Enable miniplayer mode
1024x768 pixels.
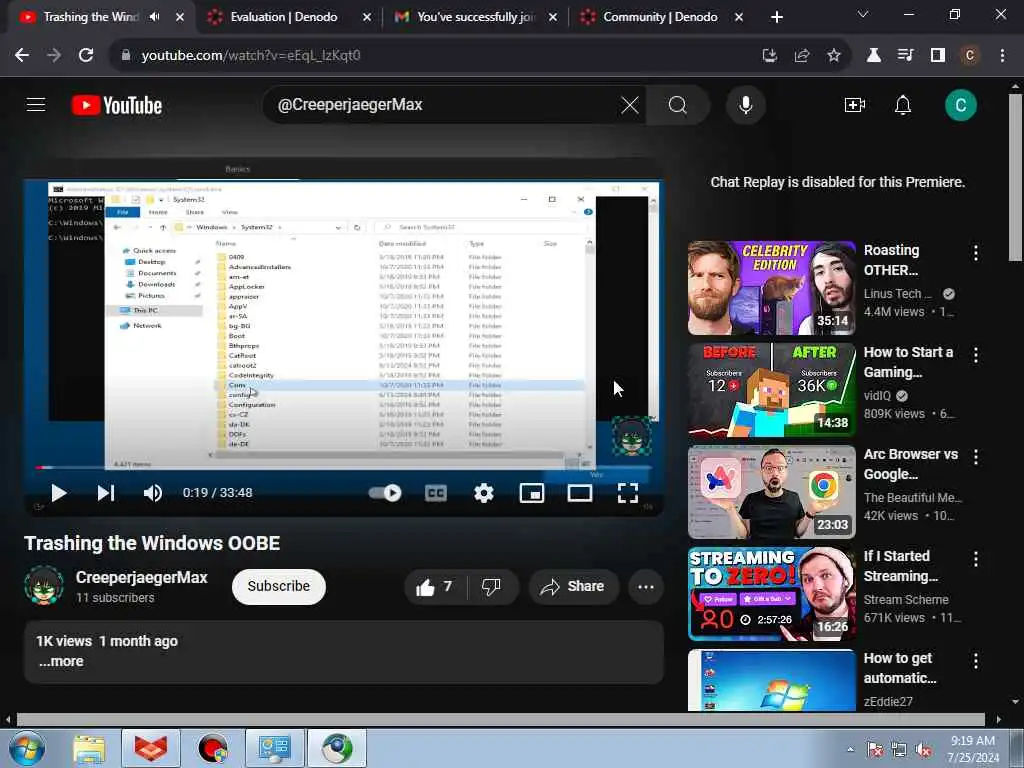click(x=532, y=493)
